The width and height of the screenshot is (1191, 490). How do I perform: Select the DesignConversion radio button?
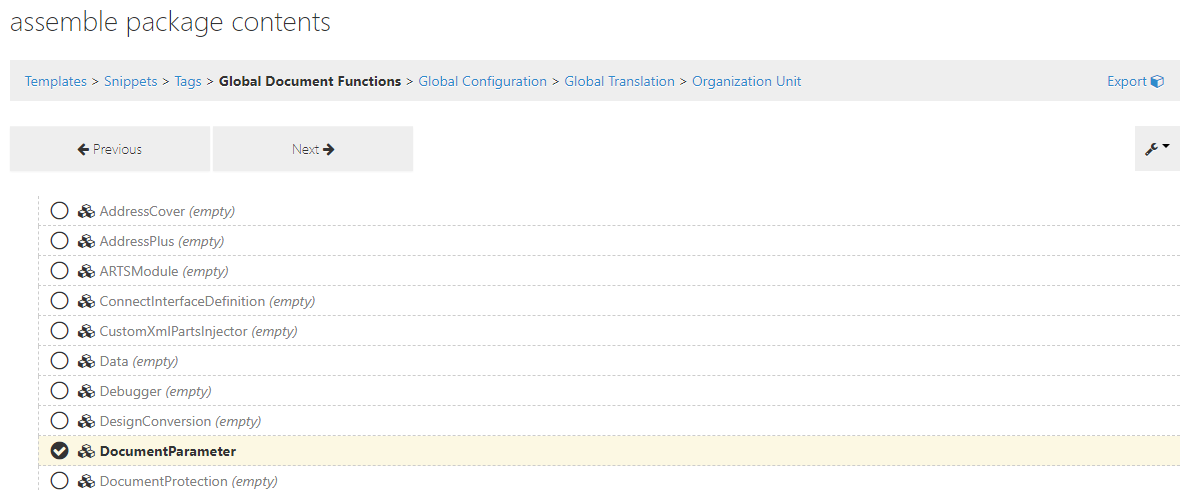59,421
